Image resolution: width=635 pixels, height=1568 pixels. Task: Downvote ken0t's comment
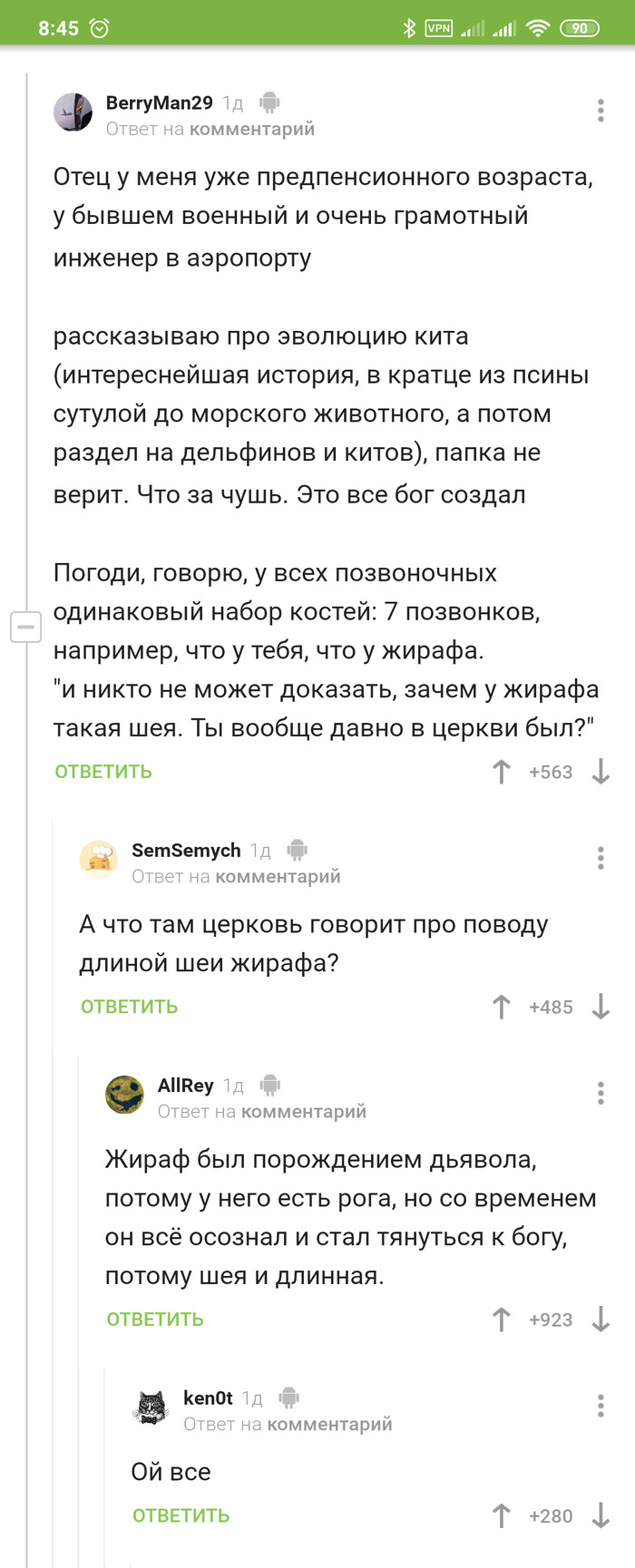pyautogui.click(x=601, y=1515)
